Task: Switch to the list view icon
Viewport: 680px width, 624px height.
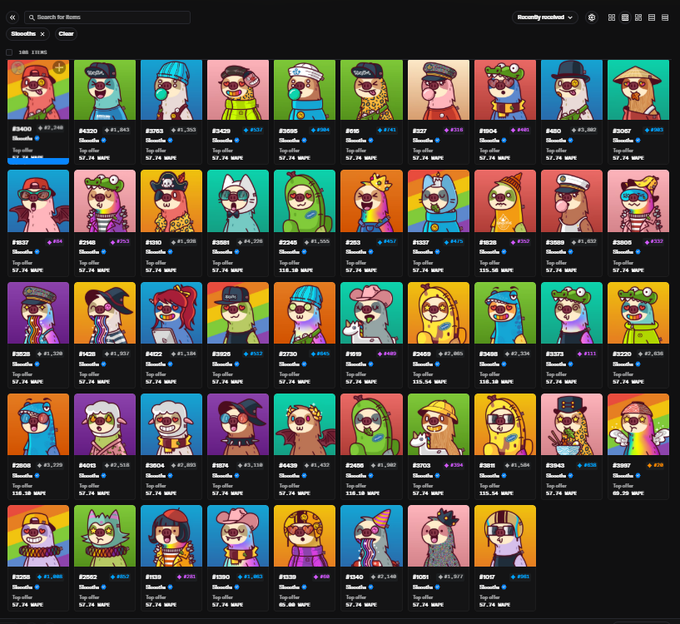Action: click(651, 17)
